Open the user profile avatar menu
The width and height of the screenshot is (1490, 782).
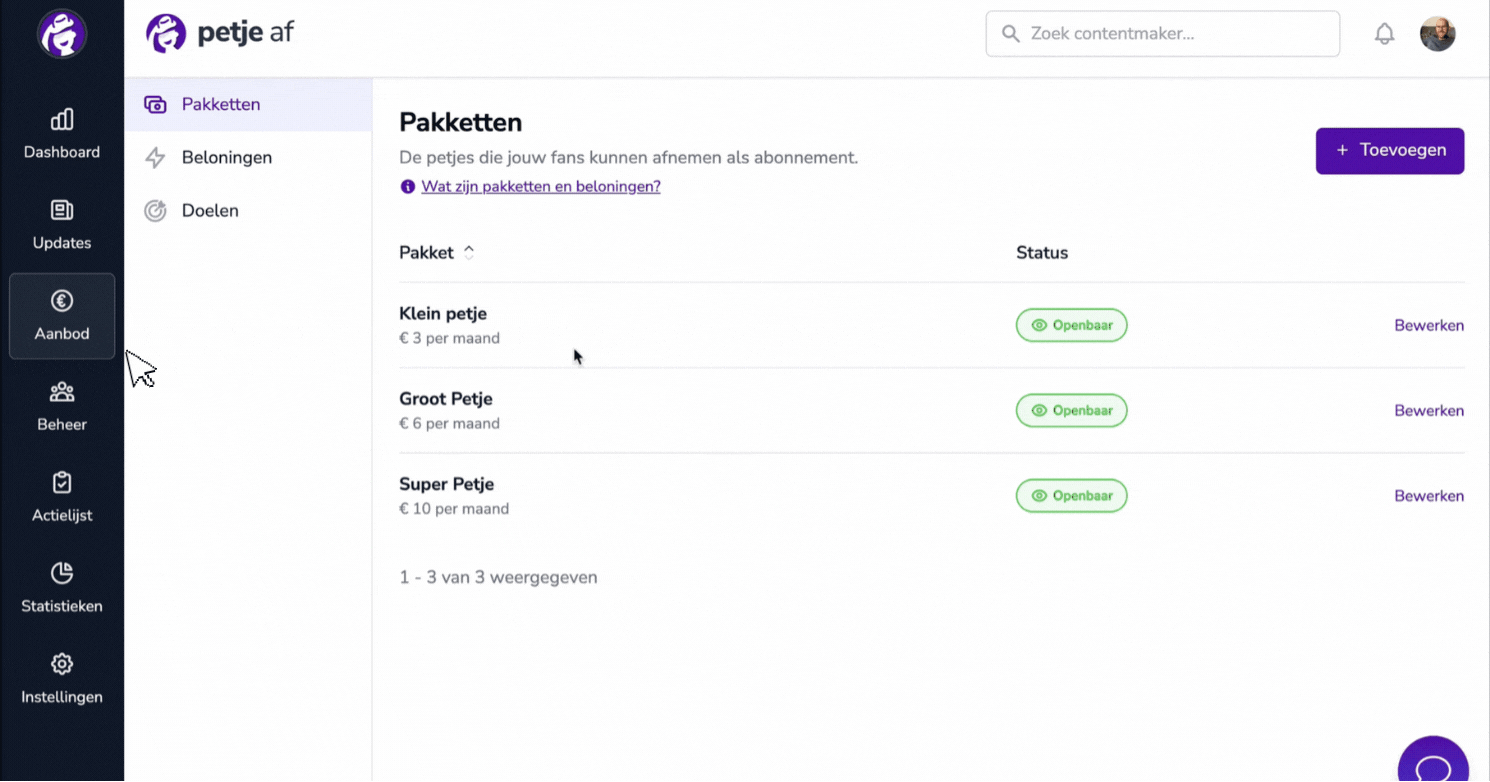tap(1437, 34)
